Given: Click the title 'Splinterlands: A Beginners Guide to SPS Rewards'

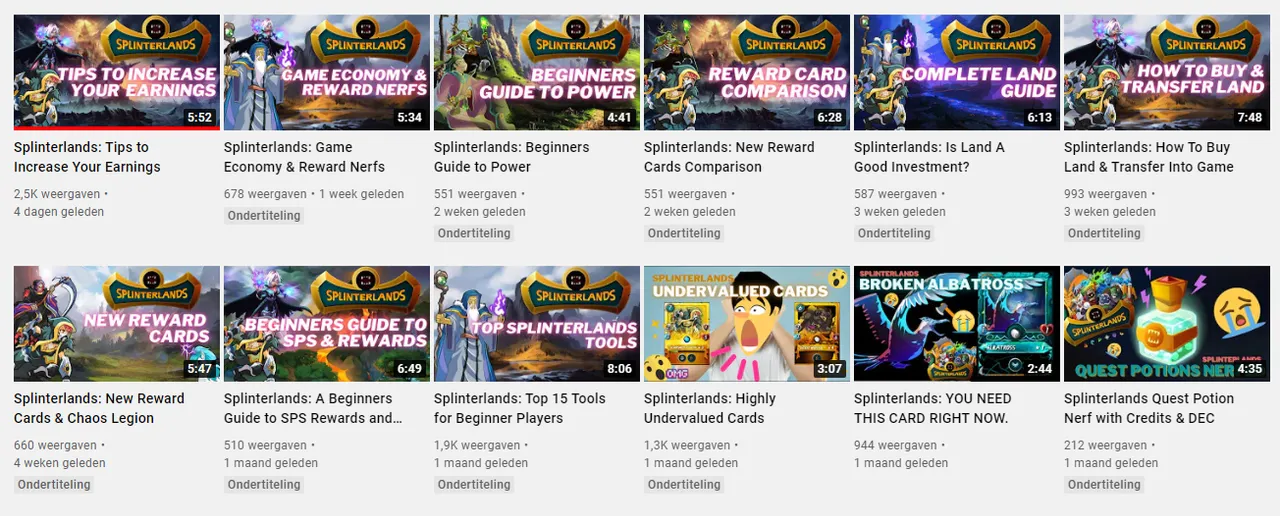Looking at the screenshot, I should 313,408.
